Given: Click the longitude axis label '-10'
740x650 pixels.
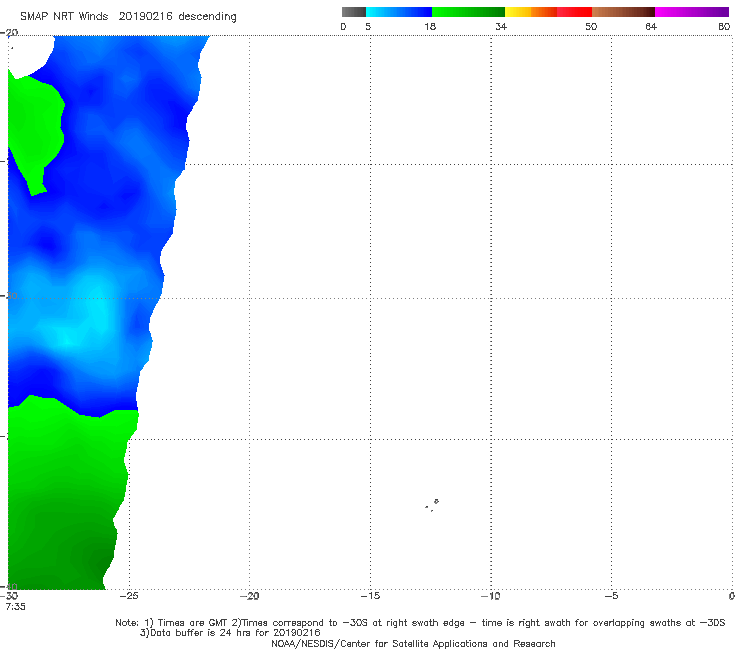Looking at the screenshot, I should point(490,596).
